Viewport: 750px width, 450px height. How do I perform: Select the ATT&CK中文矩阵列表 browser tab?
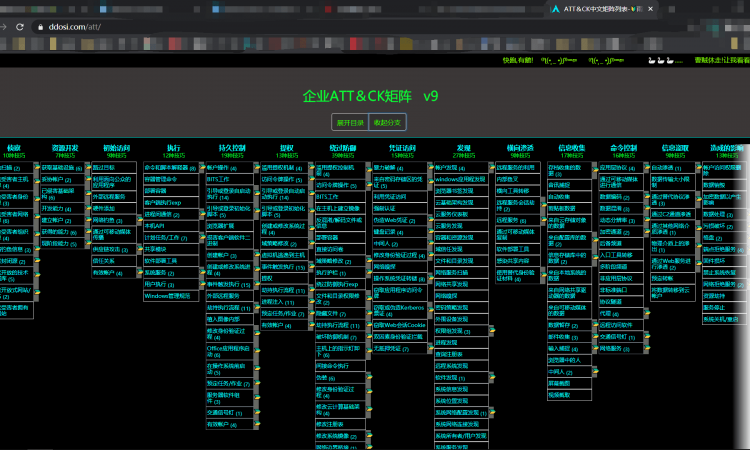click(x=602, y=9)
